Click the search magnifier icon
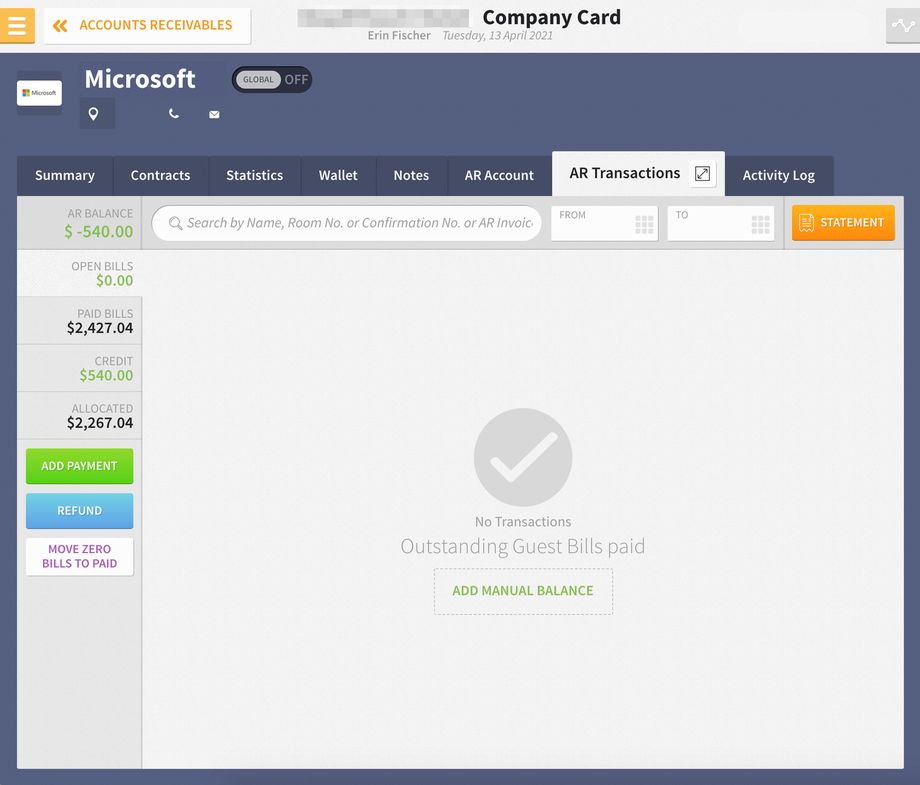Image resolution: width=920 pixels, height=785 pixels. [x=175, y=223]
